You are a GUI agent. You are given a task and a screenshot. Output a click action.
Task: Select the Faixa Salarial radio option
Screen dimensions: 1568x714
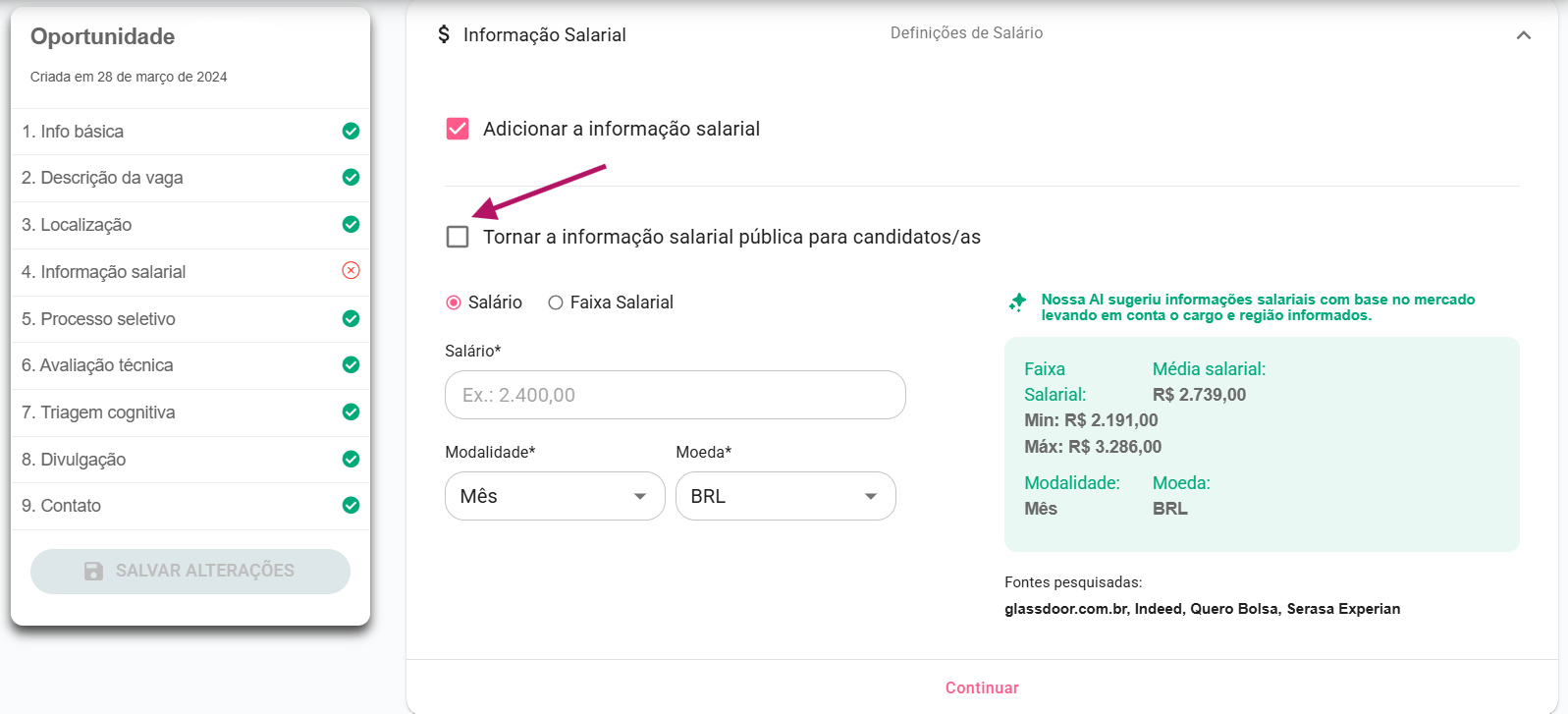click(556, 302)
